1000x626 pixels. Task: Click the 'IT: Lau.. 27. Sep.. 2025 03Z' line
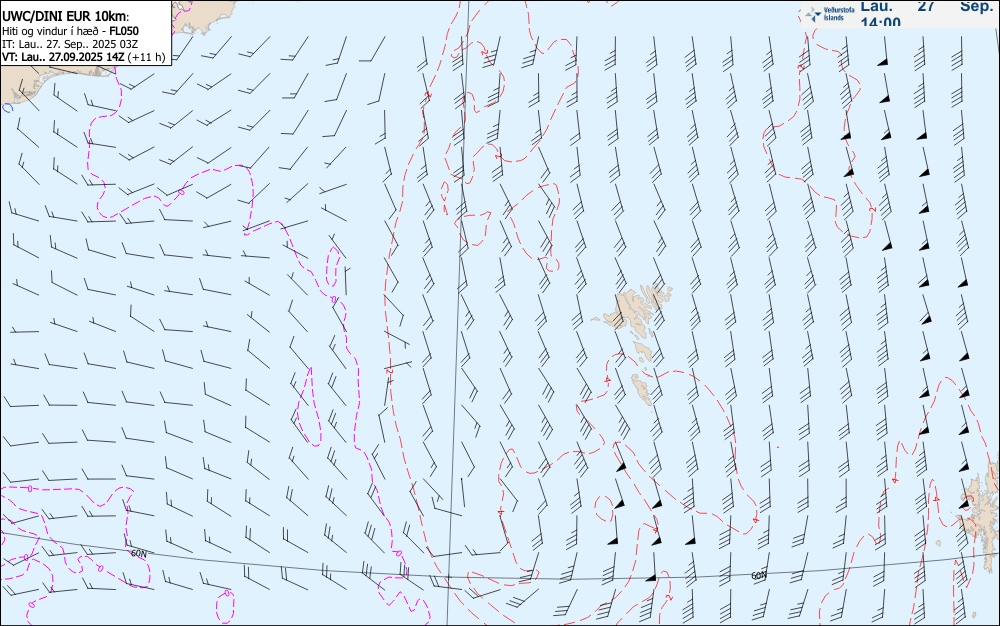pos(70,44)
